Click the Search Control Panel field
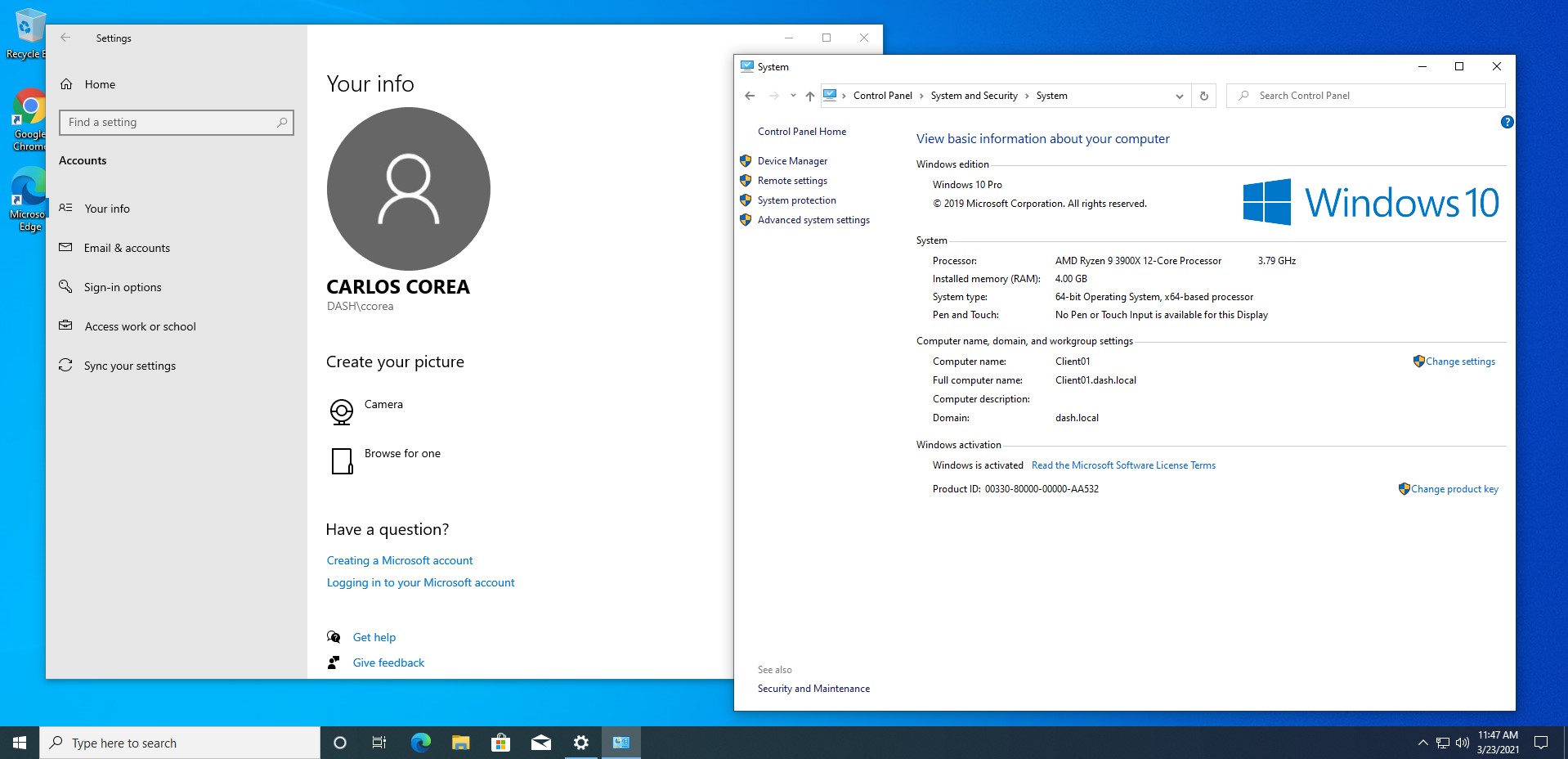Image resolution: width=1568 pixels, height=759 pixels. click(1373, 96)
